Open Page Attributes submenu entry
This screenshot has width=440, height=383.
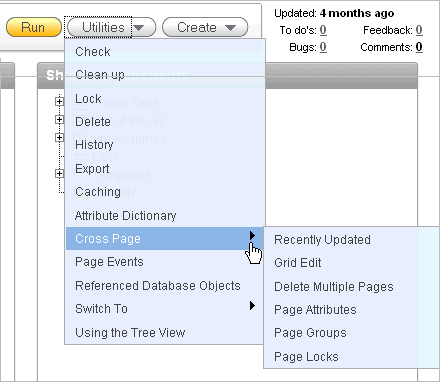click(352, 310)
